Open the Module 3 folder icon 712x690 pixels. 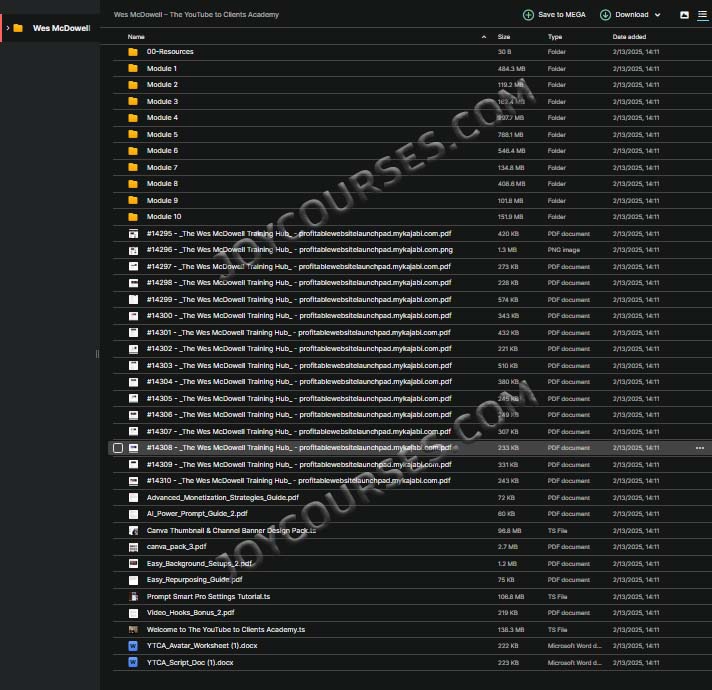pyautogui.click(x=133, y=102)
